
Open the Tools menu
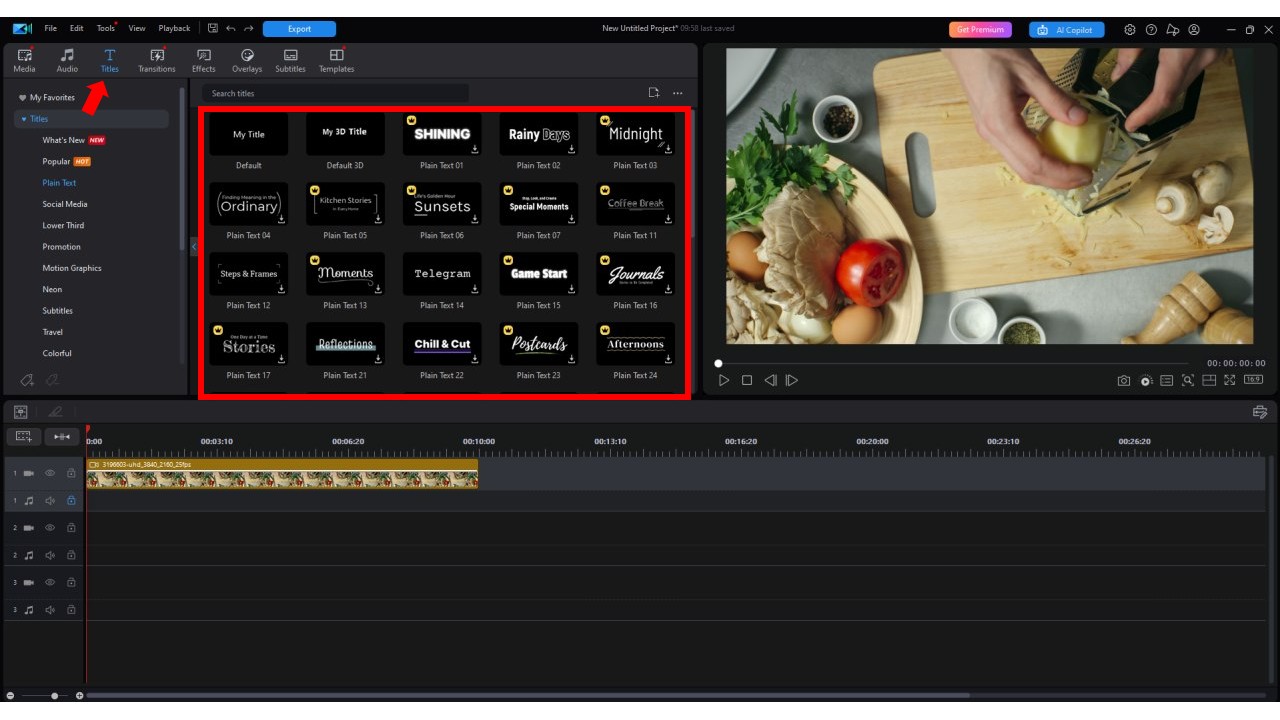point(105,29)
